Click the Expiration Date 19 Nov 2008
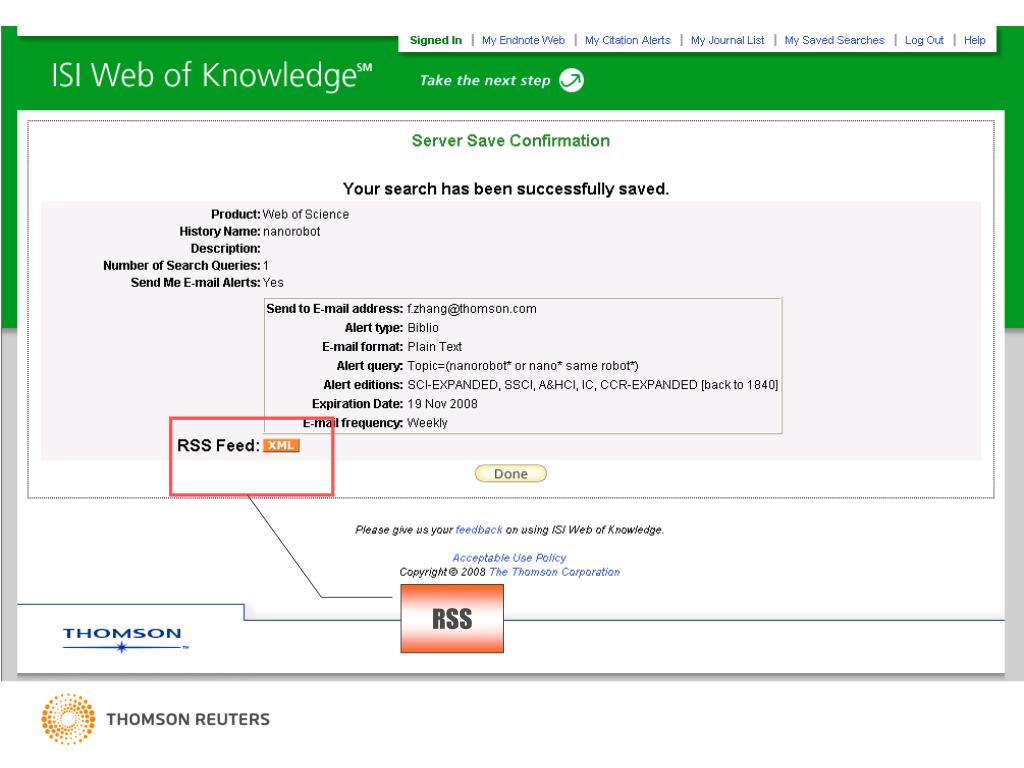This screenshot has width=1024, height=768. 442,404
